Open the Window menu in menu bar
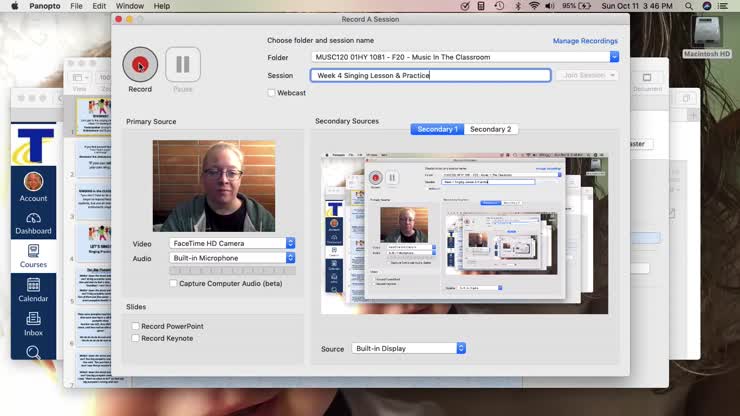This screenshot has width=740, height=416. [x=130, y=6]
